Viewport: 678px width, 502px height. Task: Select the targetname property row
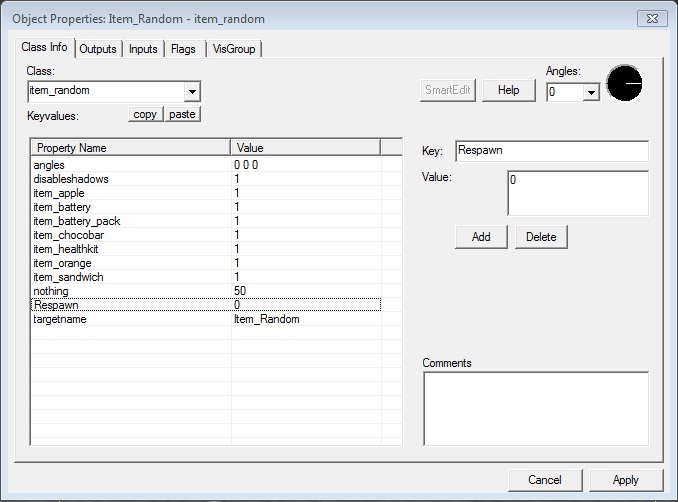point(206,319)
